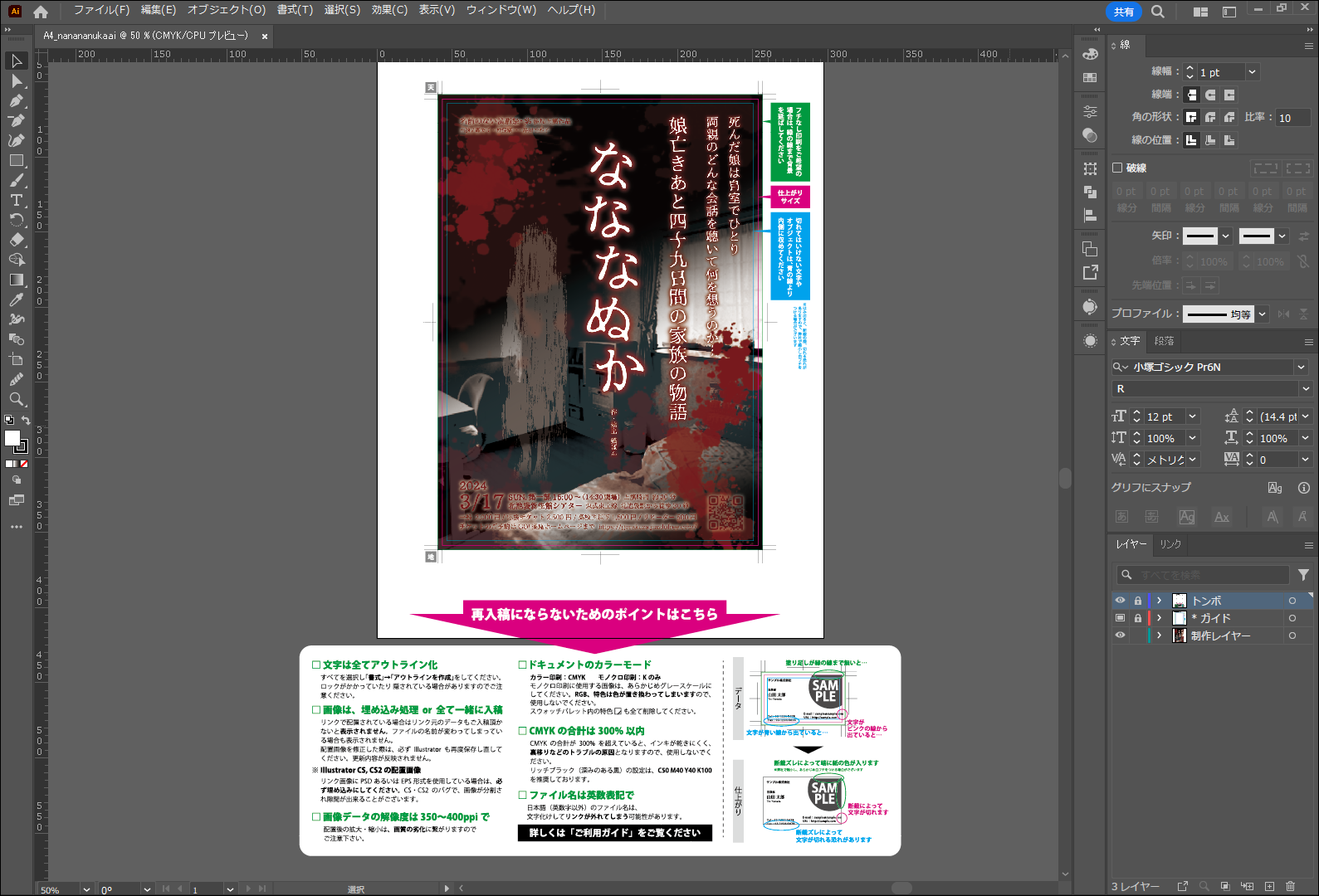Open the 小塚ゴシック Pr6N font dropdown

tap(1301, 367)
